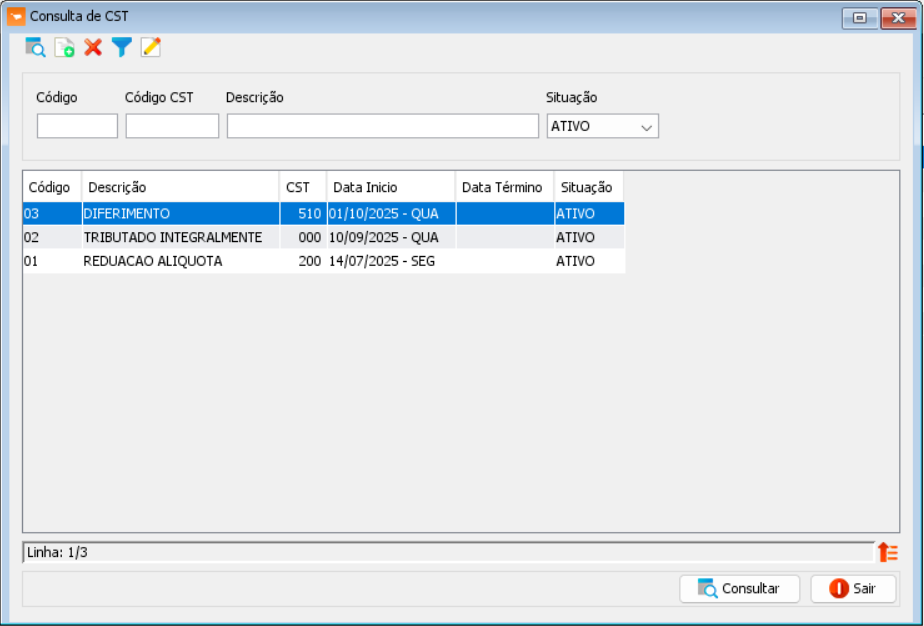The width and height of the screenshot is (924, 626).
Task: Click the pencil edit record icon
Action: click(151, 47)
